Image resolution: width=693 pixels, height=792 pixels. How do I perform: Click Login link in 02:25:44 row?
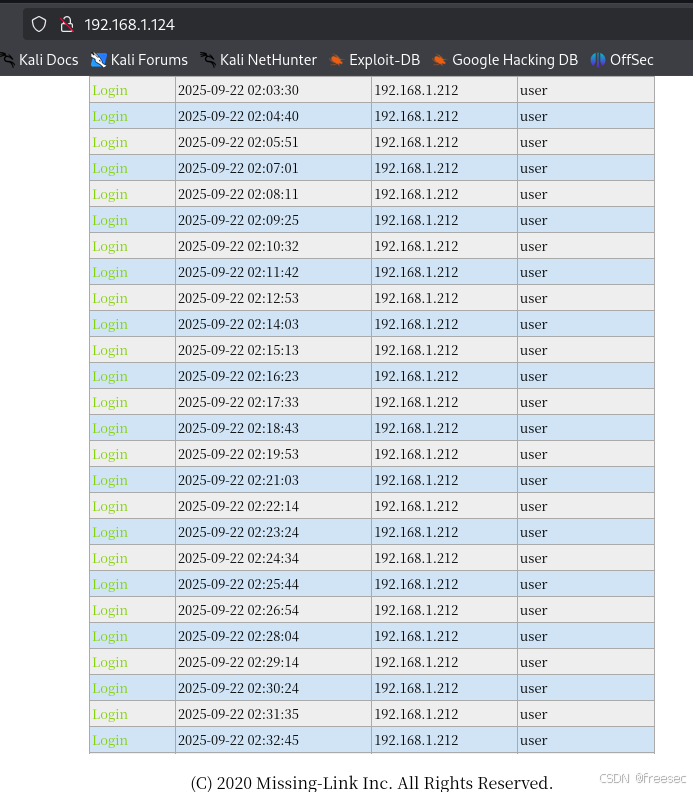[x=110, y=584]
